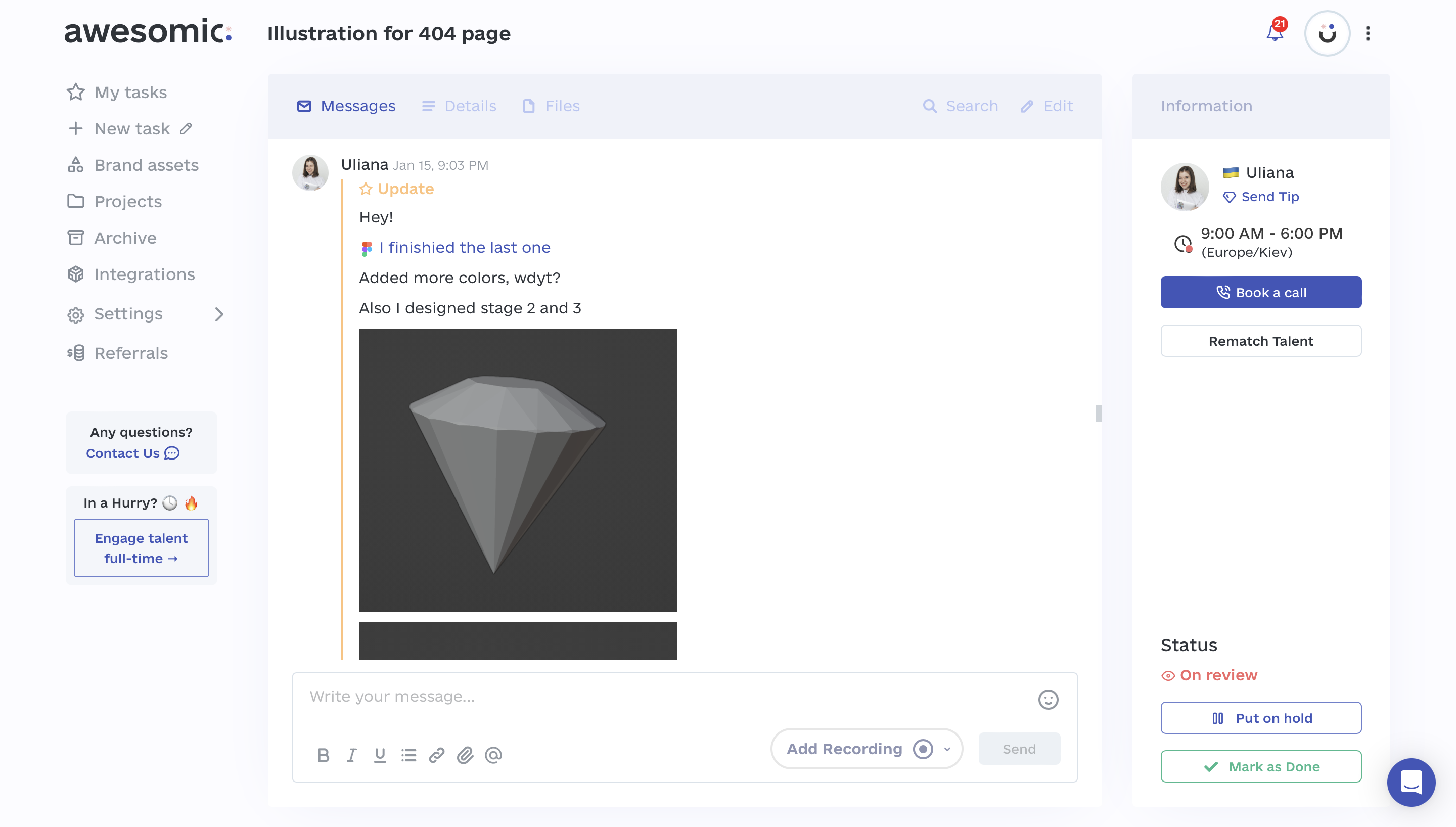Toggle bold formatting in the message editor

(x=324, y=755)
